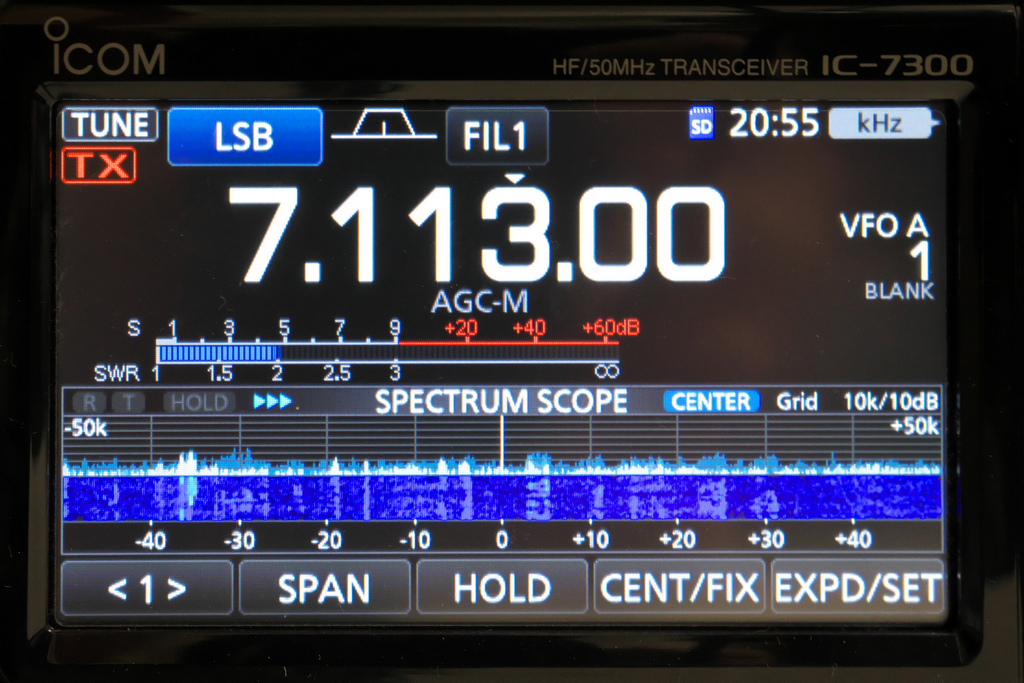Open the LSB mode selector
Image resolution: width=1024 pixels, height=683 pixels.
(245, 136)
